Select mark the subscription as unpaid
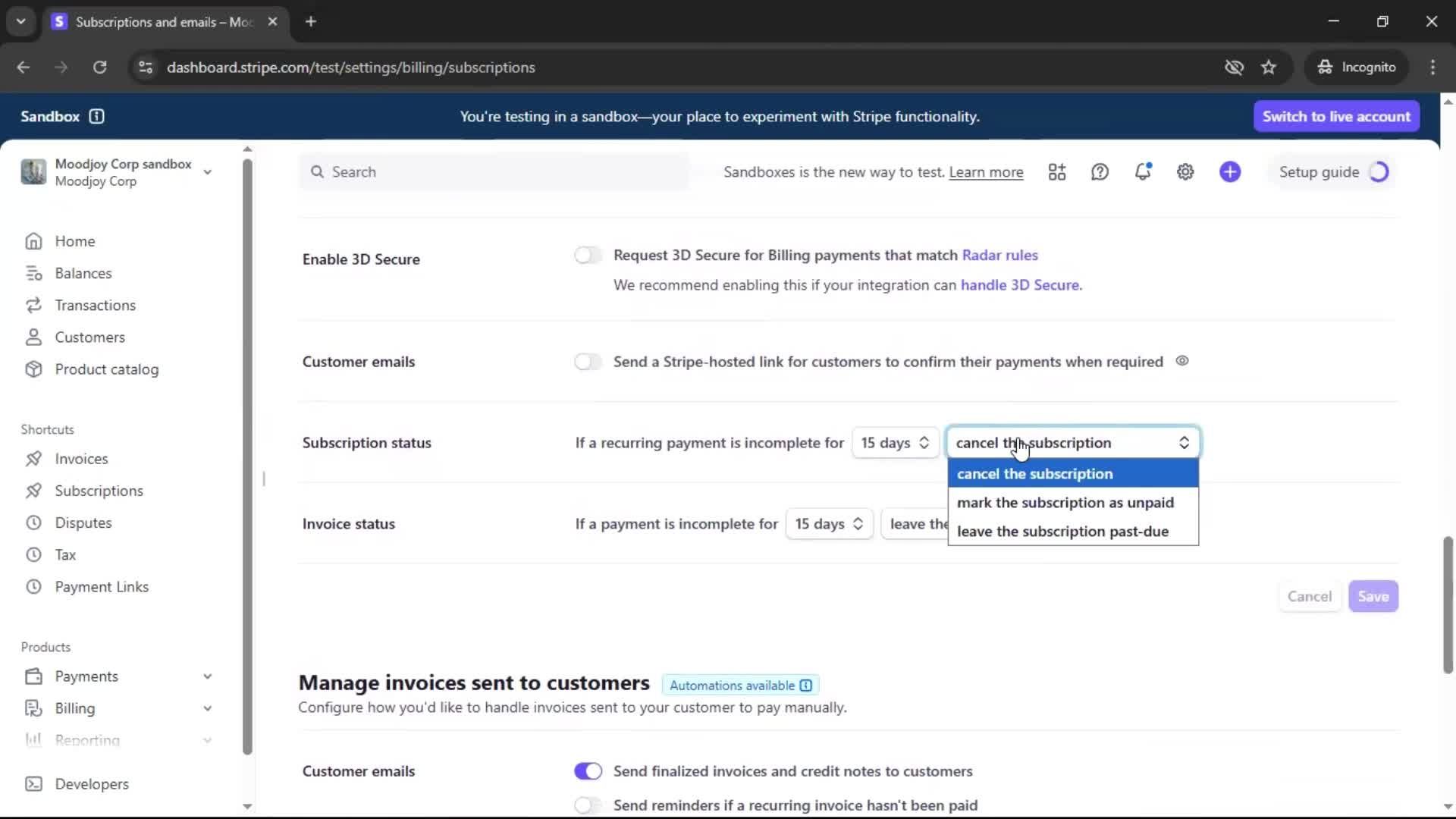The image size is (1456, 819). [1065, 503]
